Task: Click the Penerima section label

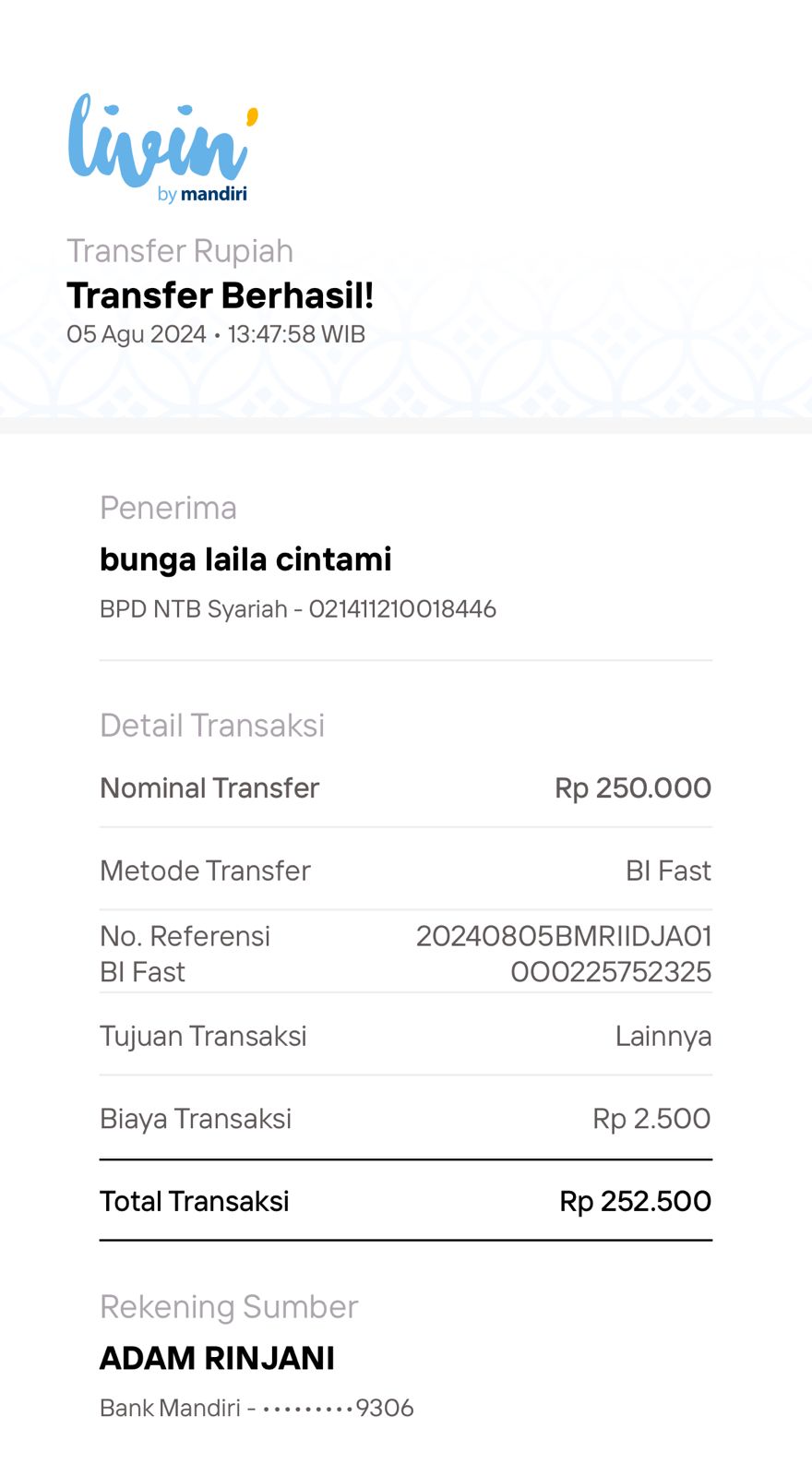Action: click(168, 508)
